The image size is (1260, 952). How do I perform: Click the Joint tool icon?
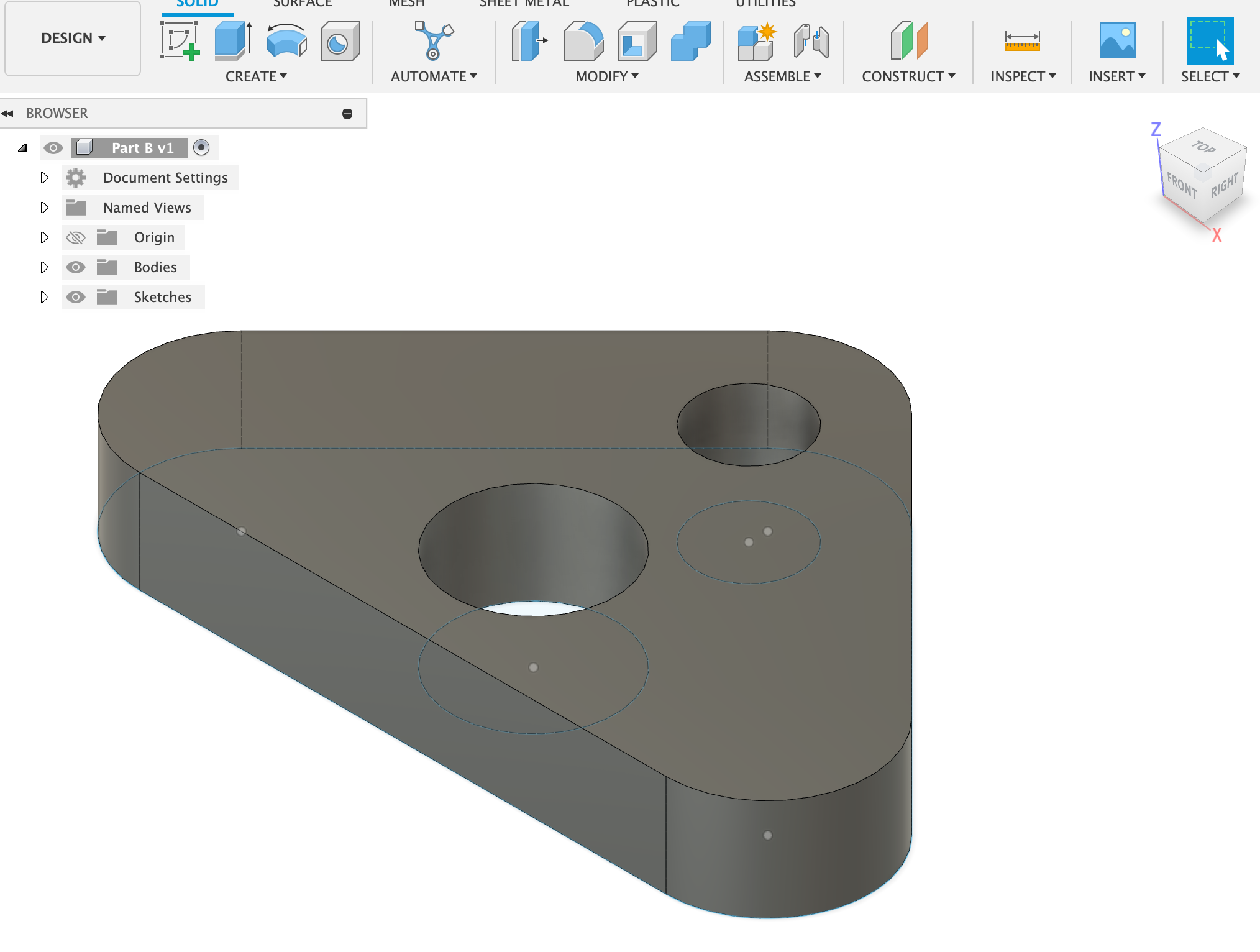[810, 41]
